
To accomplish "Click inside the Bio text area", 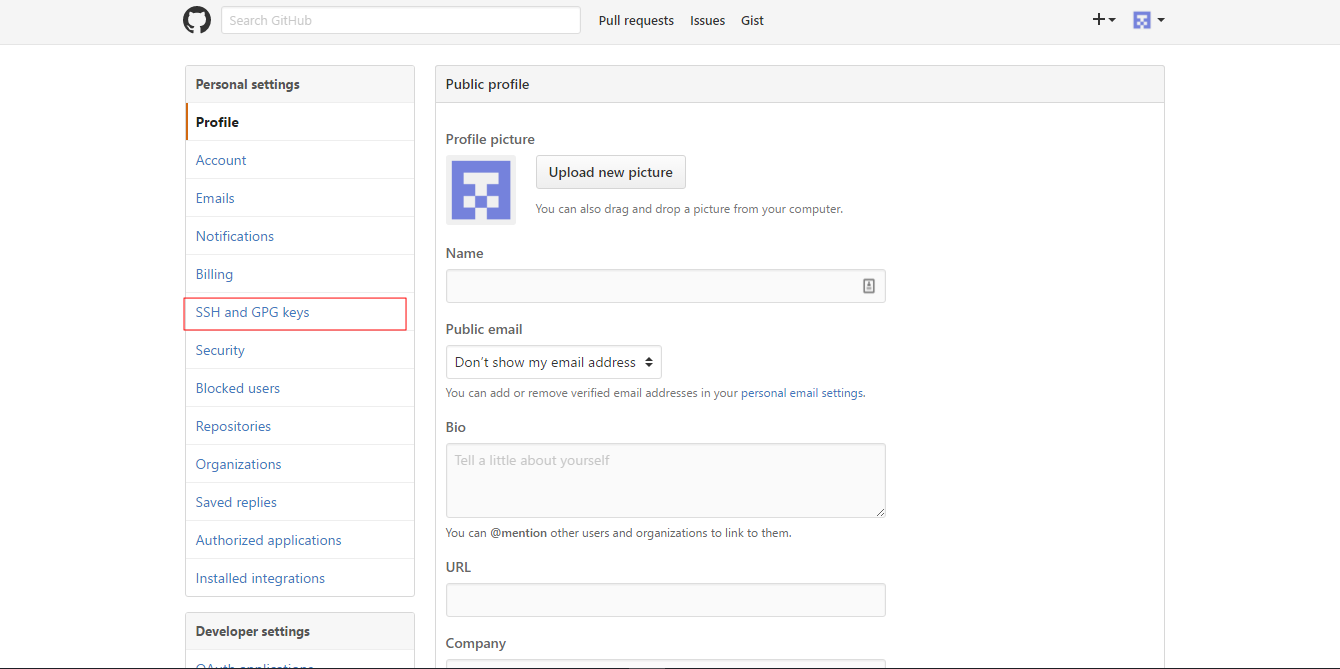I will click(x=665, y=480).
